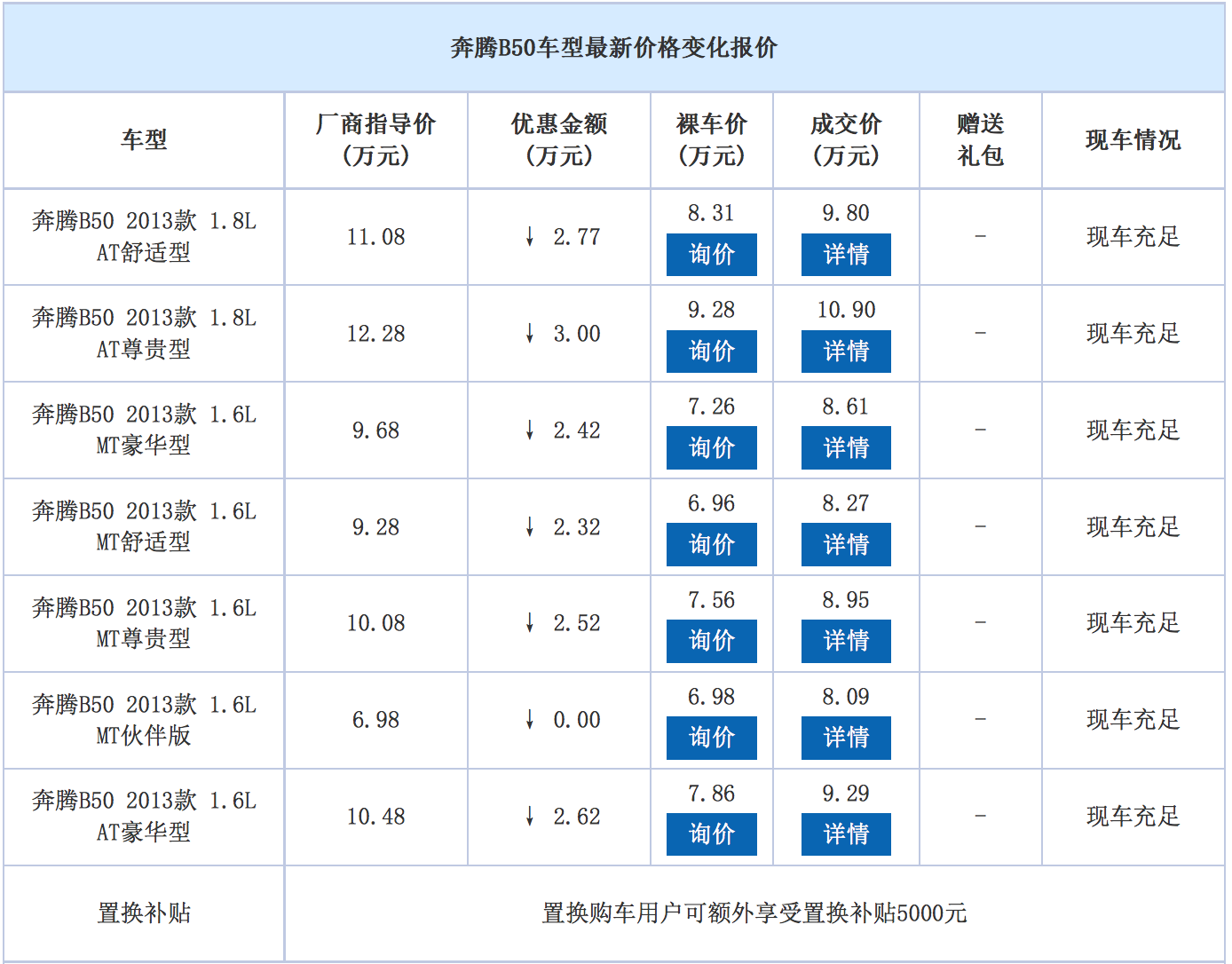This screenshot has width=1232, height=964.
Task: Request 询价 for 1.6L MT舒适型
Action: point(711,545)
